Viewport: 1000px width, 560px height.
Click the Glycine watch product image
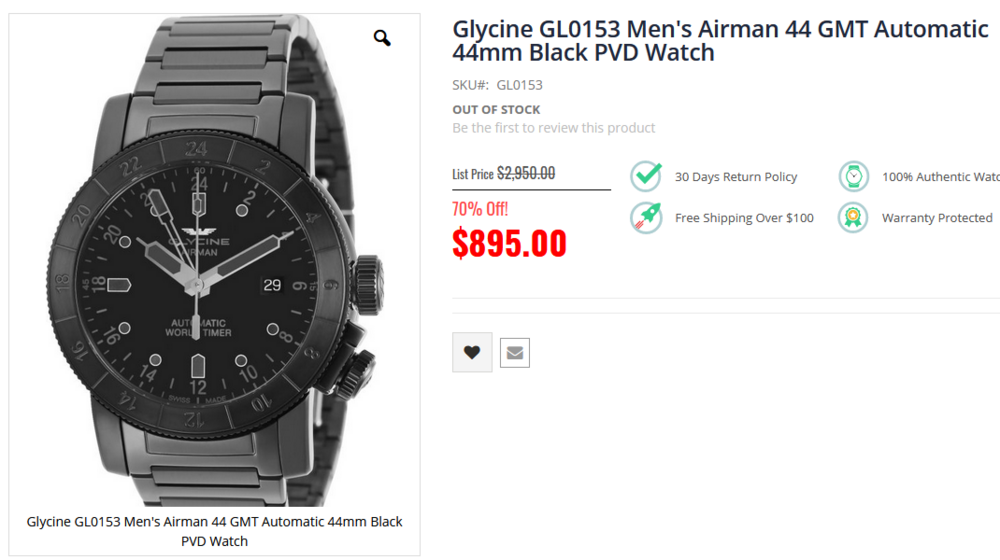point(214,260)
